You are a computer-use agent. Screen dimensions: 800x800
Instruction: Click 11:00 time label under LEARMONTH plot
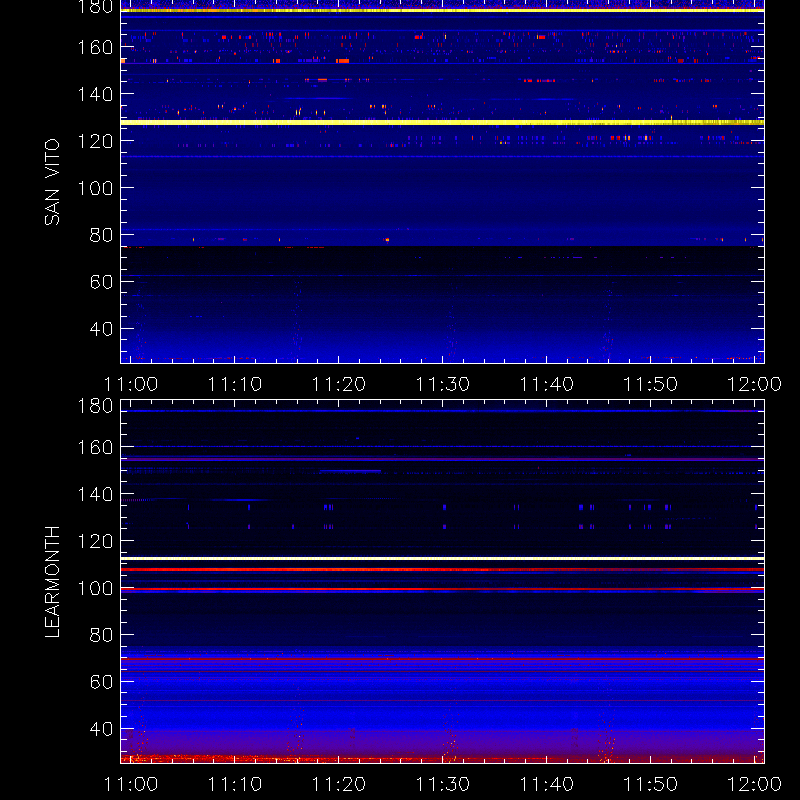click(x=131, y=784)
